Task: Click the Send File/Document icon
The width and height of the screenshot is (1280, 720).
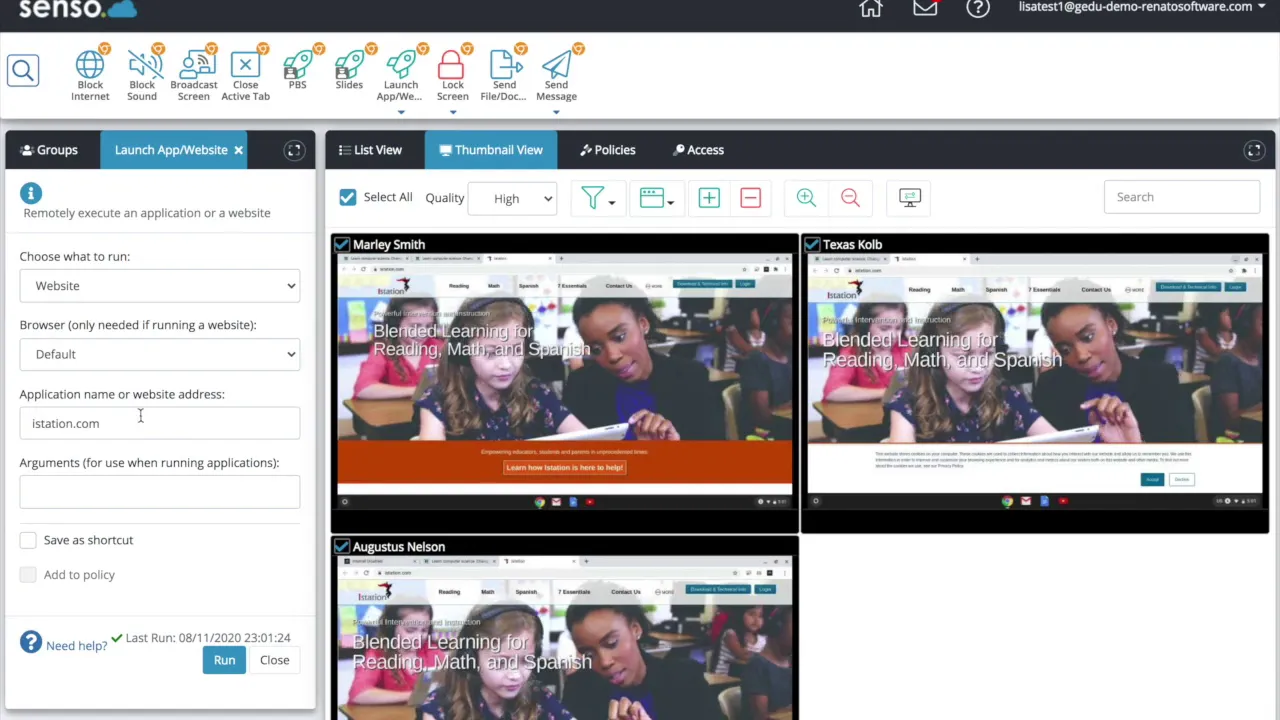Action: [505, 65]
